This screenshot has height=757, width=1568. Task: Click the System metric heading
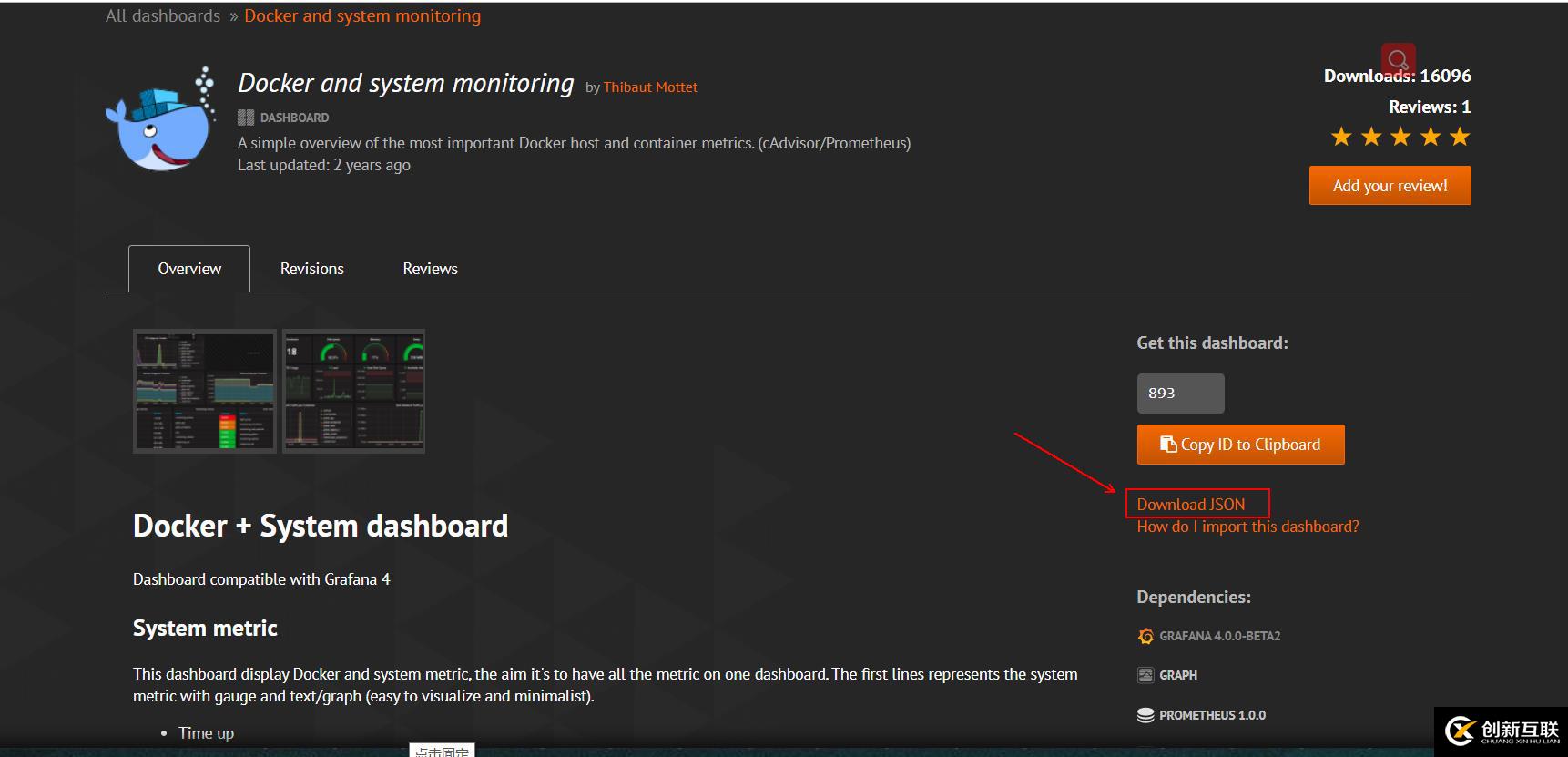[205, 629]
